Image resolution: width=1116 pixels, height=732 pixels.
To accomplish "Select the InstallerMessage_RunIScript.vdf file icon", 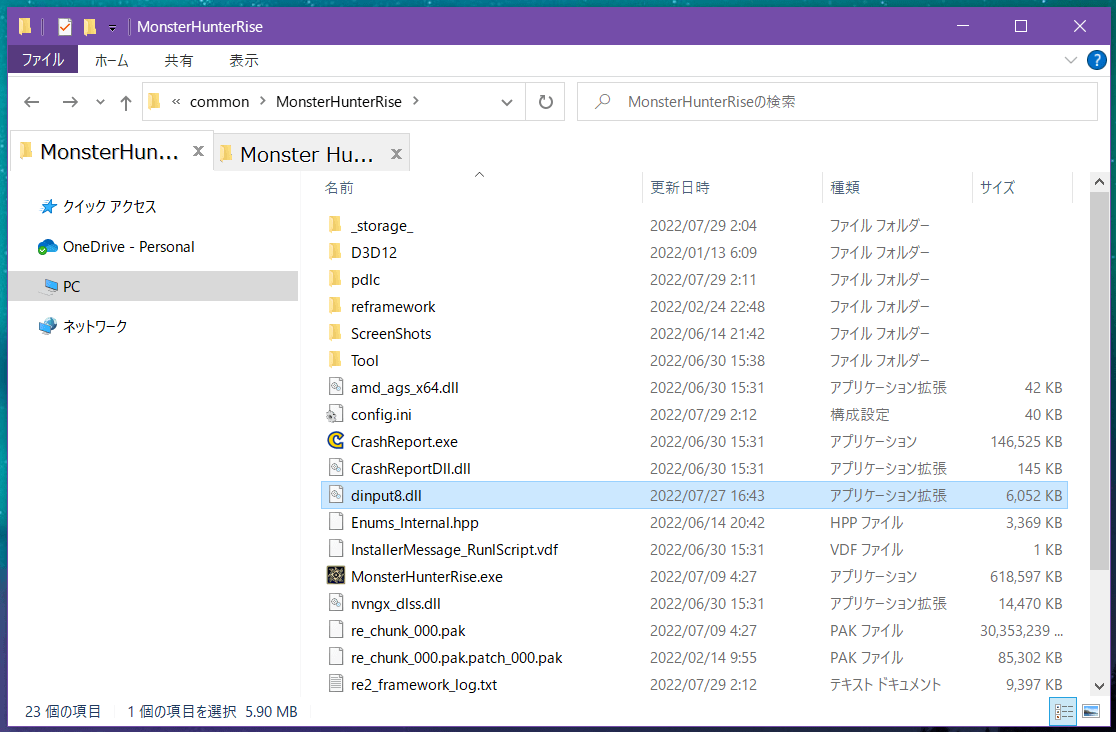I will [x=336, y=549].
